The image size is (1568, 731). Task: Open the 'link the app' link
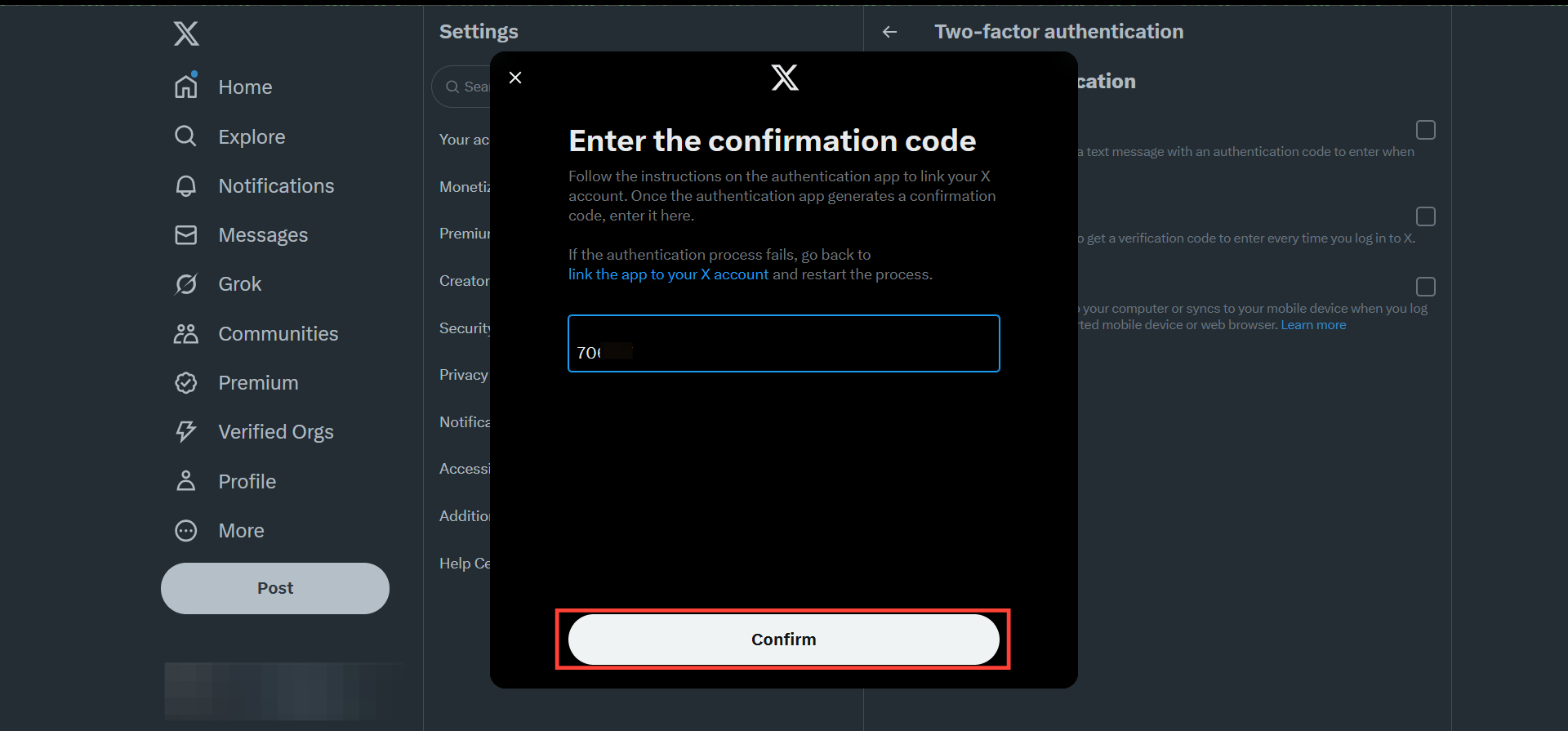click(x=666, y=274)
